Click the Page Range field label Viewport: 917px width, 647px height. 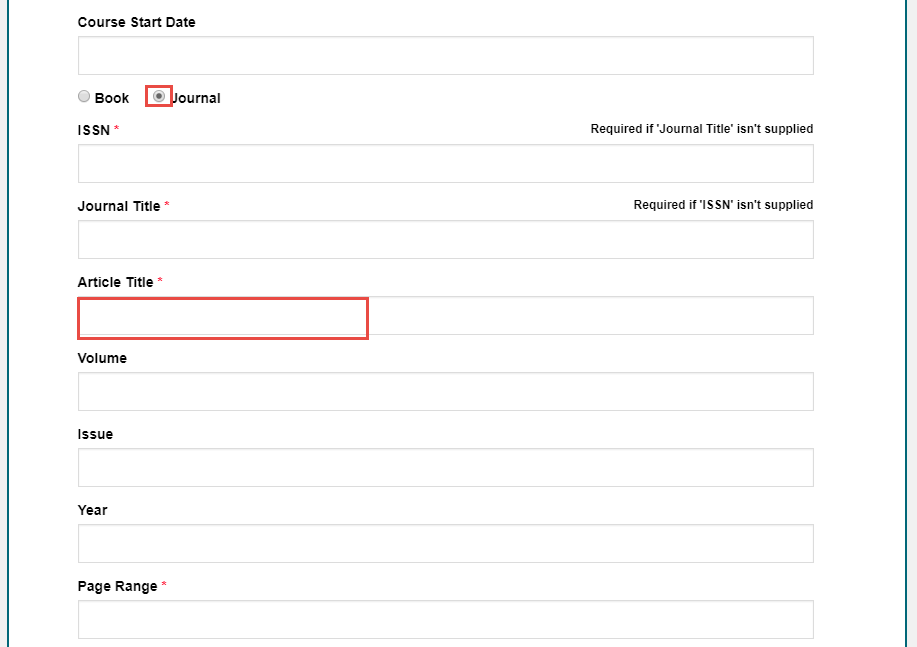[x=117, y=586]
